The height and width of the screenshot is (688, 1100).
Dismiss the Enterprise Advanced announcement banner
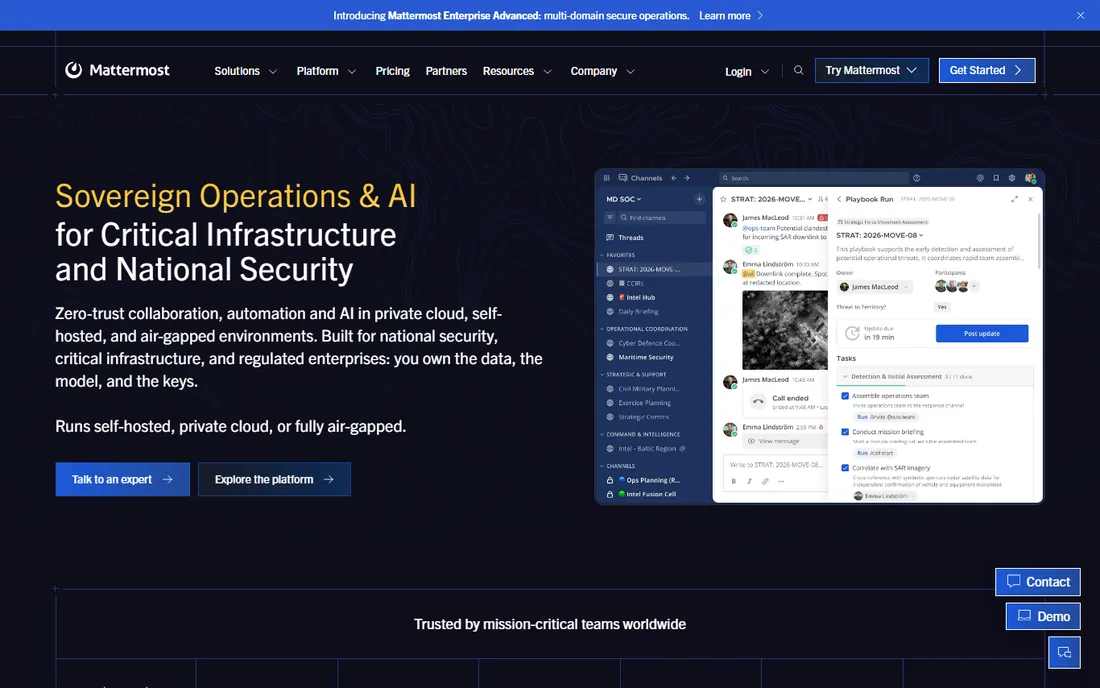pyautogui.click(x=1080, y=15)
